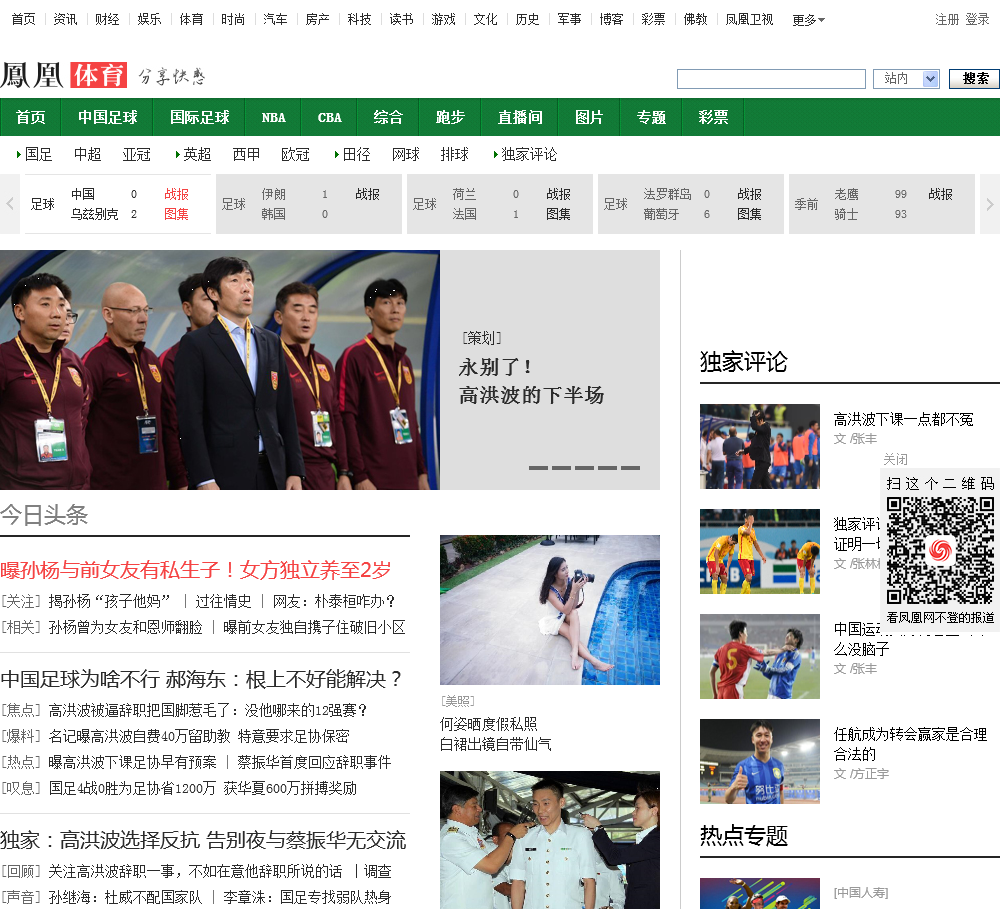Open the 直播间 tab
This screenshot has width=1000, height=909.
tap(520, 117)
